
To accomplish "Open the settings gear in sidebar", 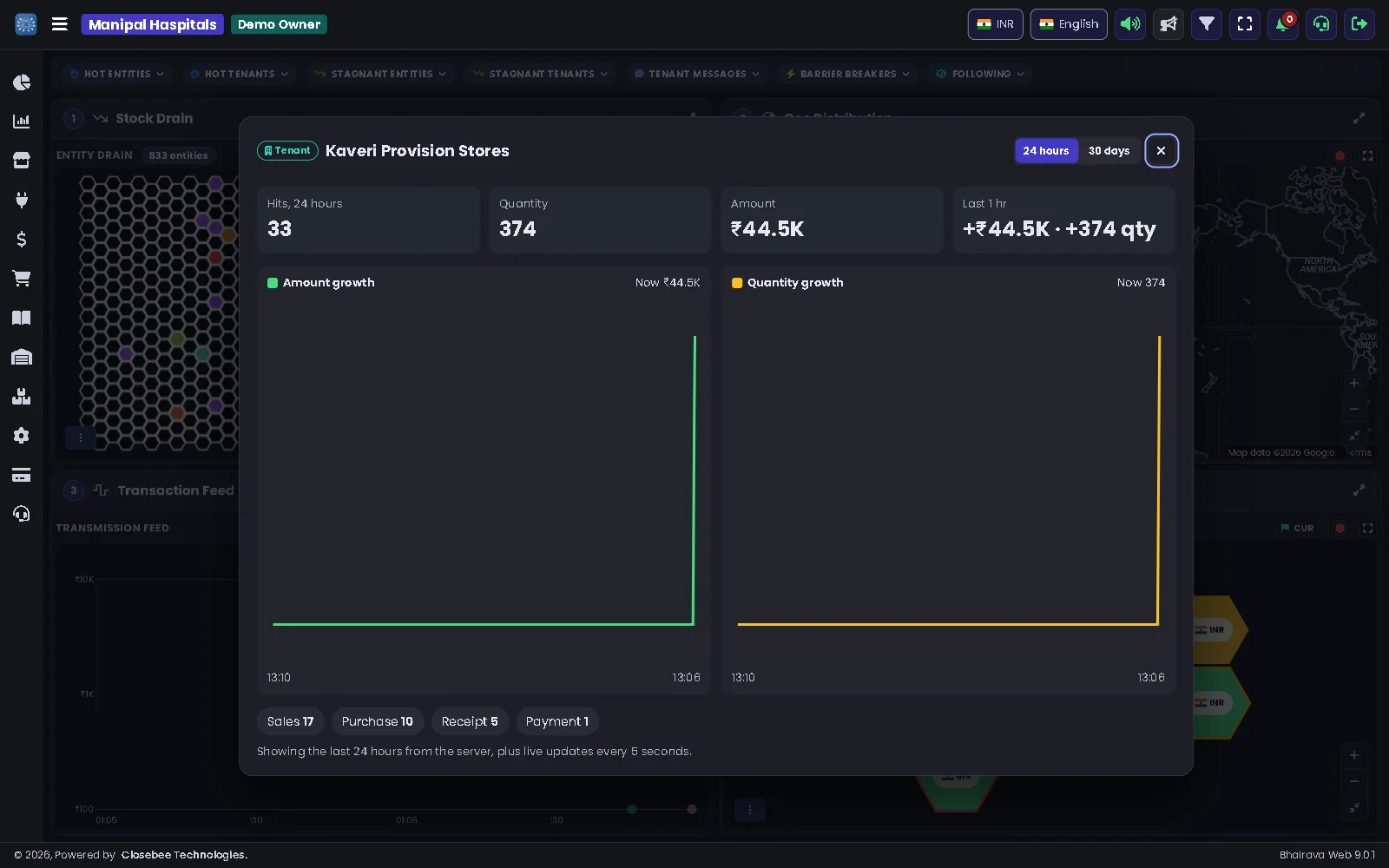I will click(x=22, y=436).
